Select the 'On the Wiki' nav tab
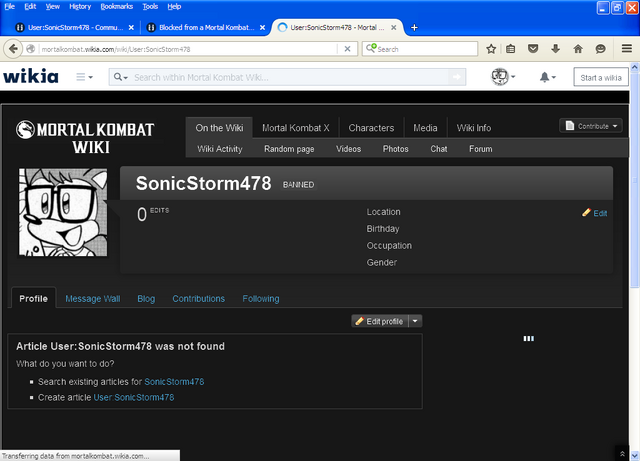This screenshot has height=461, width=640. [x=219, y=128]
